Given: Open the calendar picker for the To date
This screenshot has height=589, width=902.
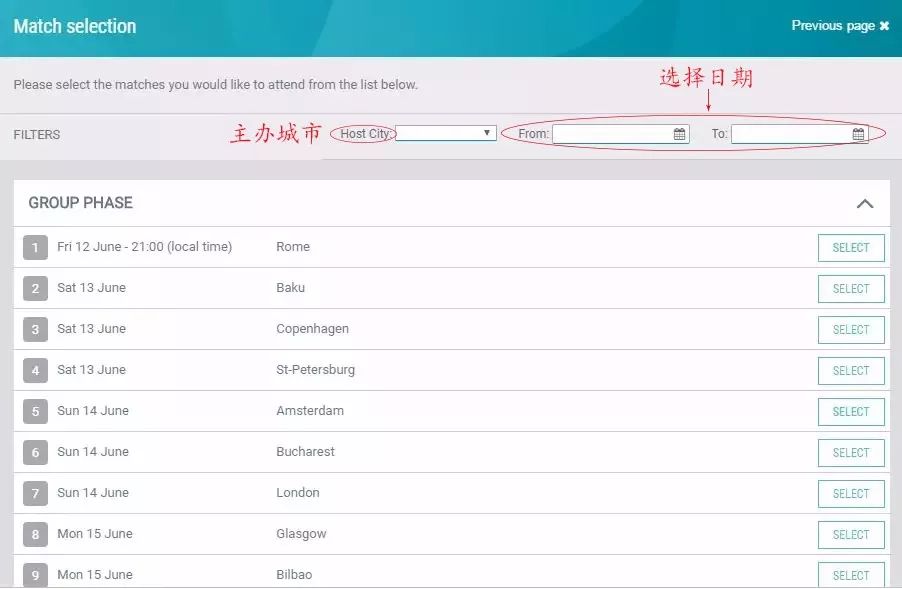Looking at the screenshot, I should click(857, 133).
